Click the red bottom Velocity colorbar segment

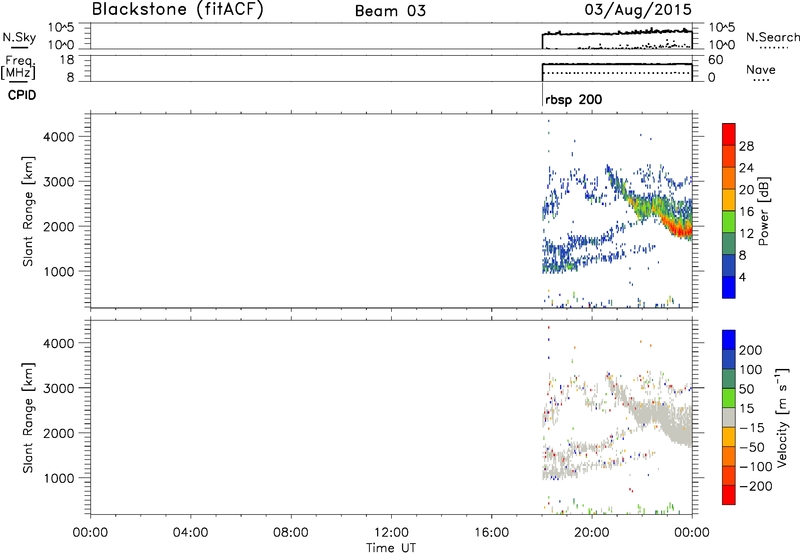click(729, 495)
